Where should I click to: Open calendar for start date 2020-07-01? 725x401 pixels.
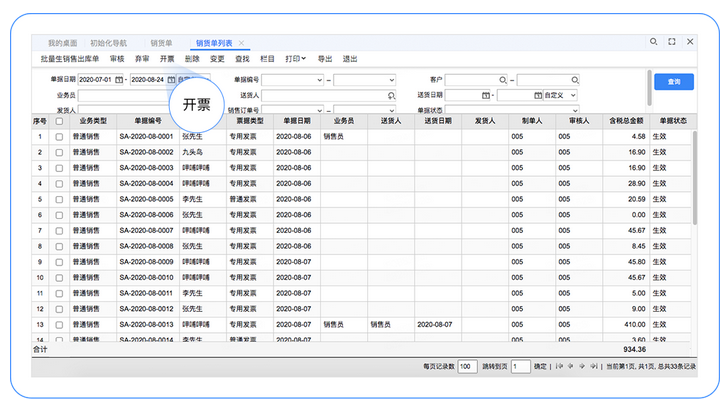coord(119,80)
